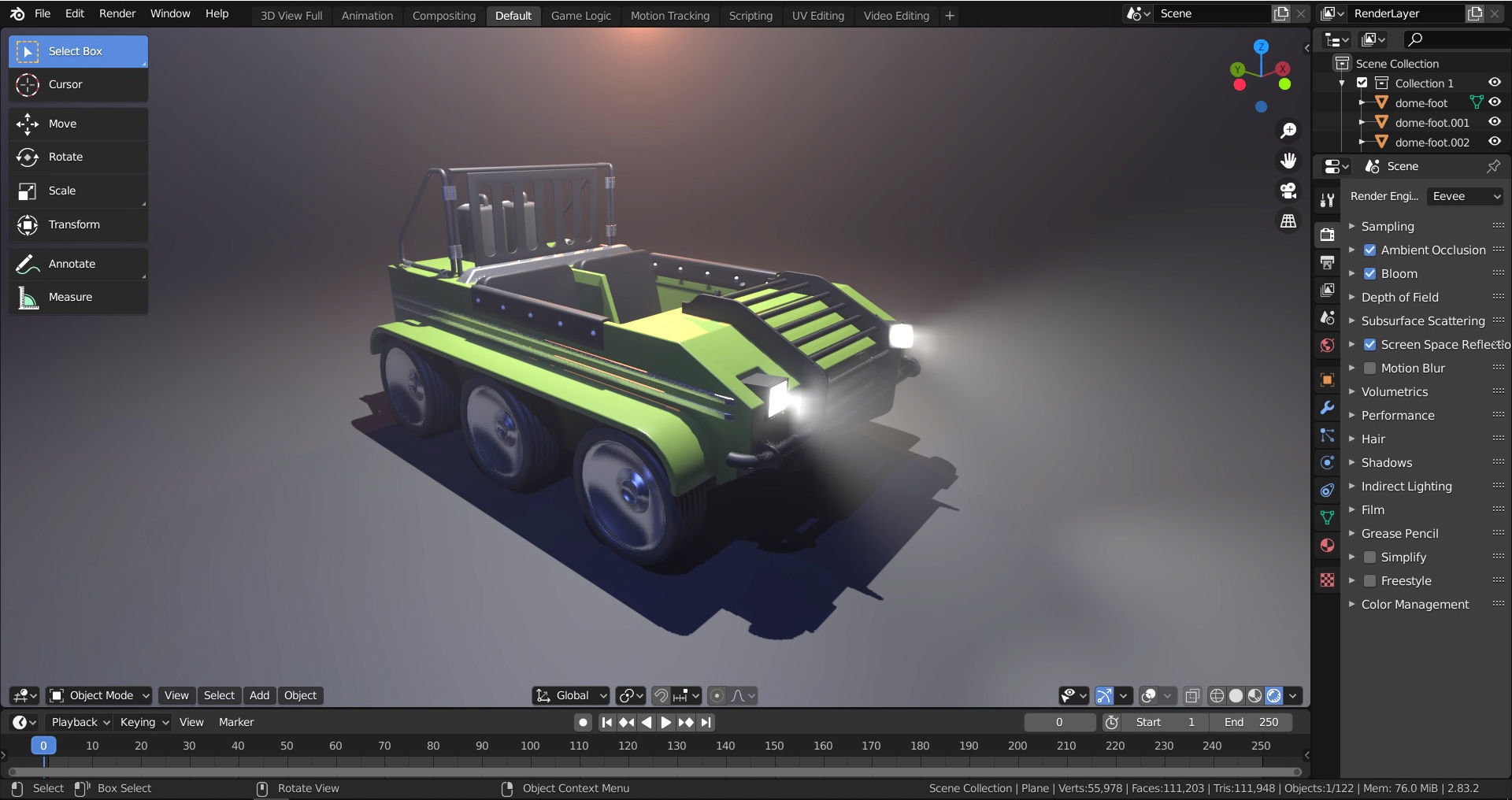Screen dimensions: 1512x800
Task: Choose the Move tool
Action: (78, 124)
